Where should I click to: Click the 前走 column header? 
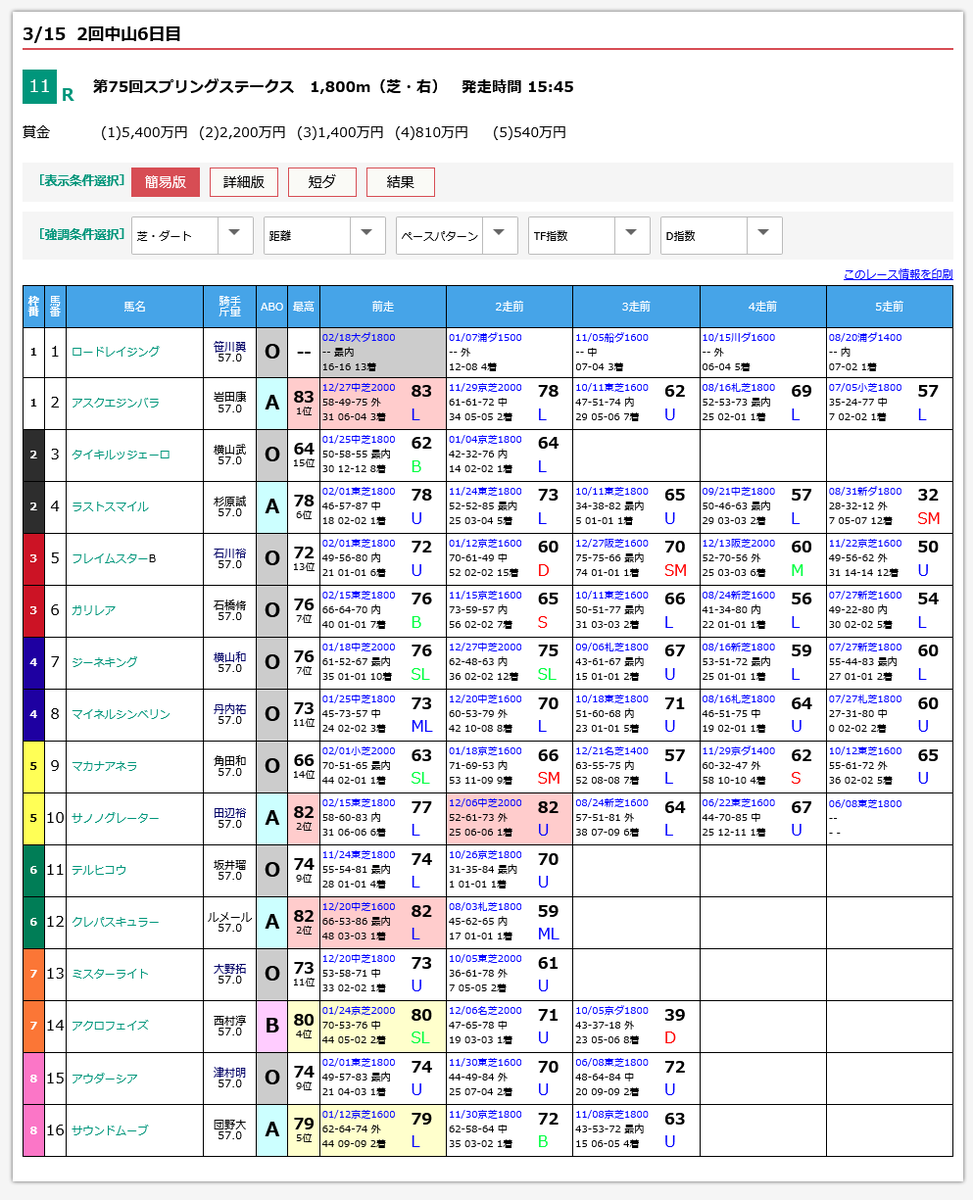(383, 307)
